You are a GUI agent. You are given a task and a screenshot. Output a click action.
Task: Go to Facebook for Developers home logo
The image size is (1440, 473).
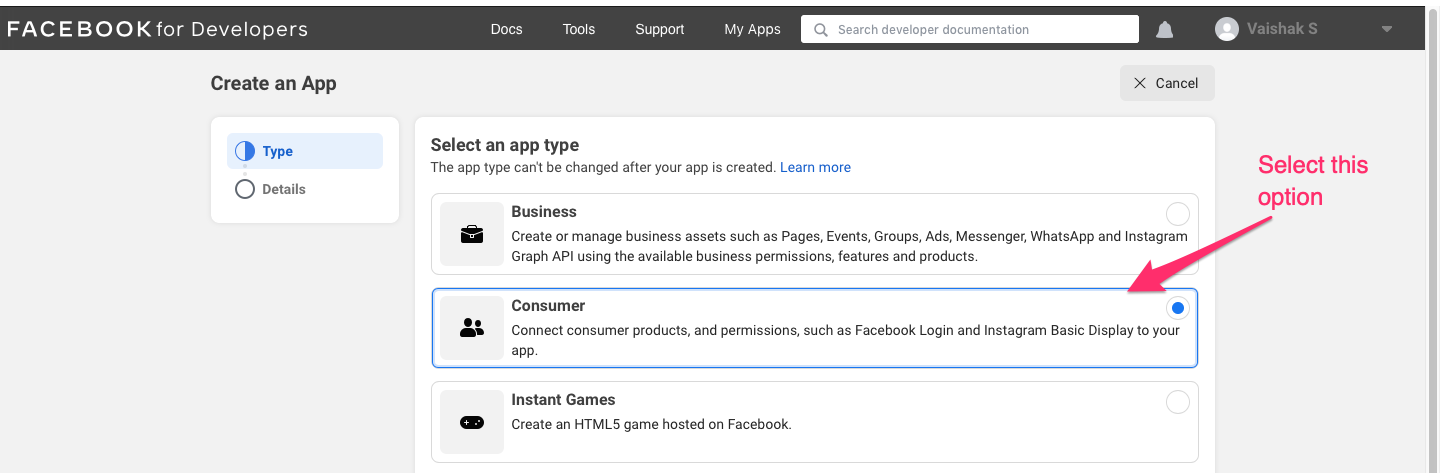coord(158,29)
